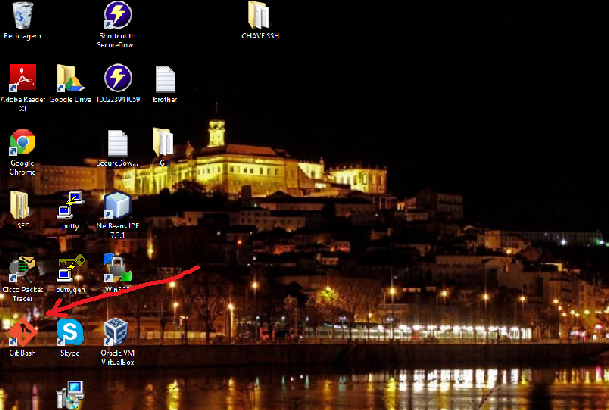Select the PuTTY shortcut icon
Screen dimensions: 609x410
[x=69, y=206]
